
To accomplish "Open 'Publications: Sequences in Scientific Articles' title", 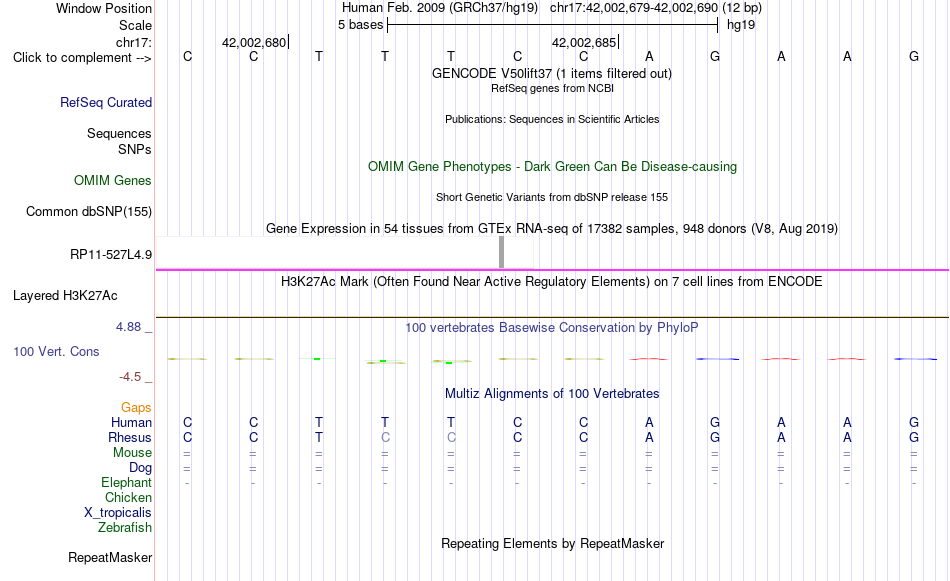I will coord(552,119).
